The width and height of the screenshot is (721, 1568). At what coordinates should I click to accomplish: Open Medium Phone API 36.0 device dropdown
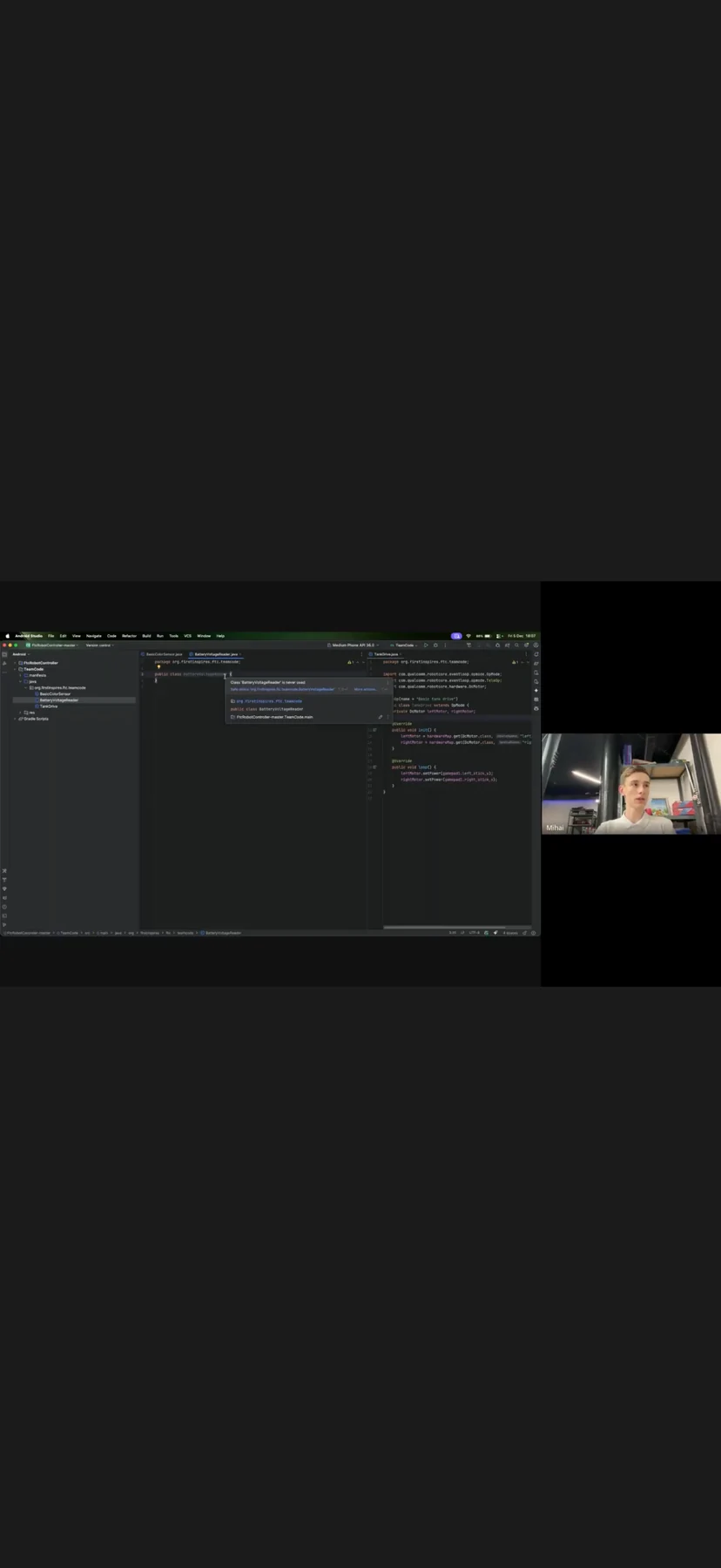coord(353,645)
